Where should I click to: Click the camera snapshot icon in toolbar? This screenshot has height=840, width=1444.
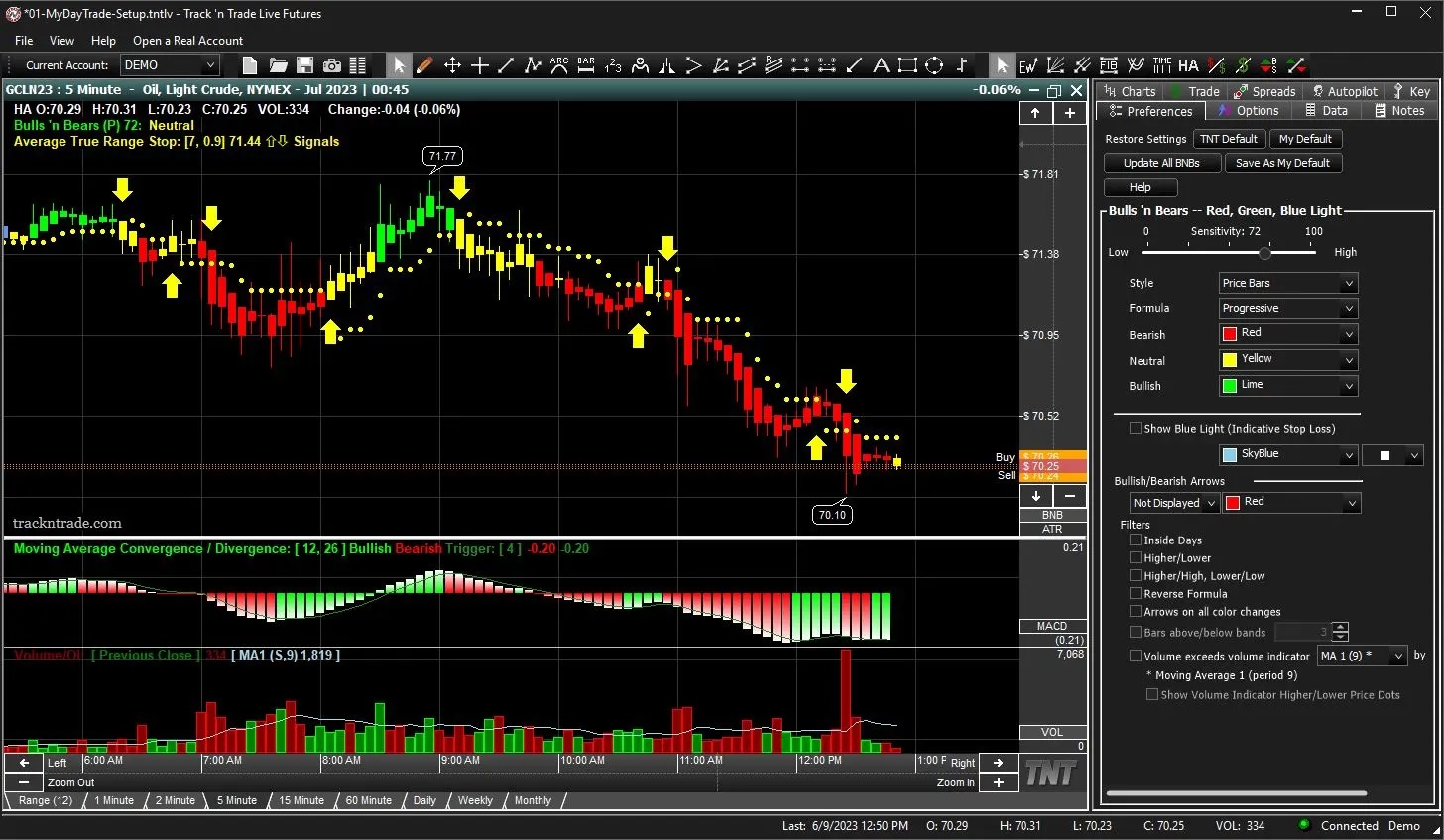[331, 65]
